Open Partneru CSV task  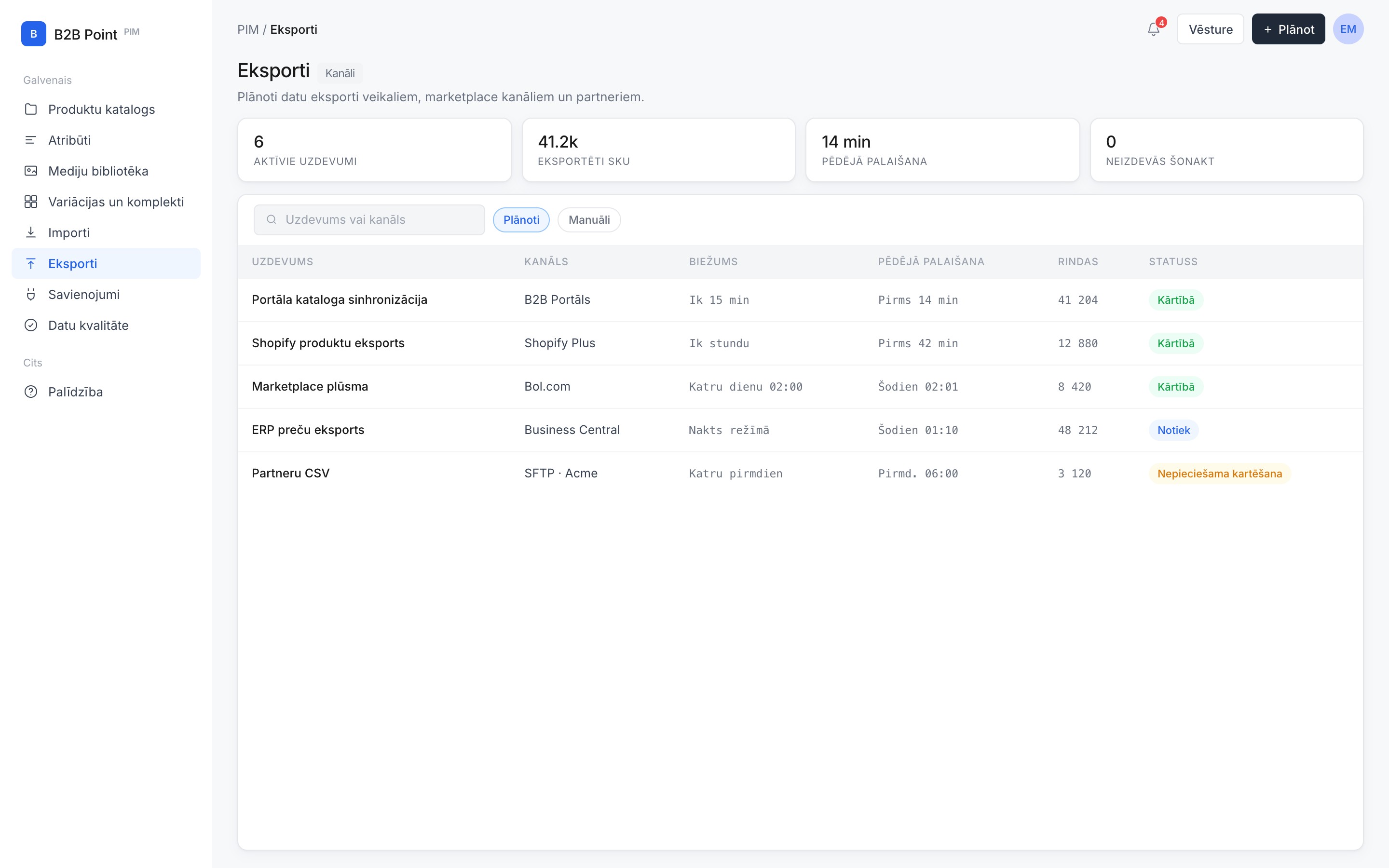point(800,474)
